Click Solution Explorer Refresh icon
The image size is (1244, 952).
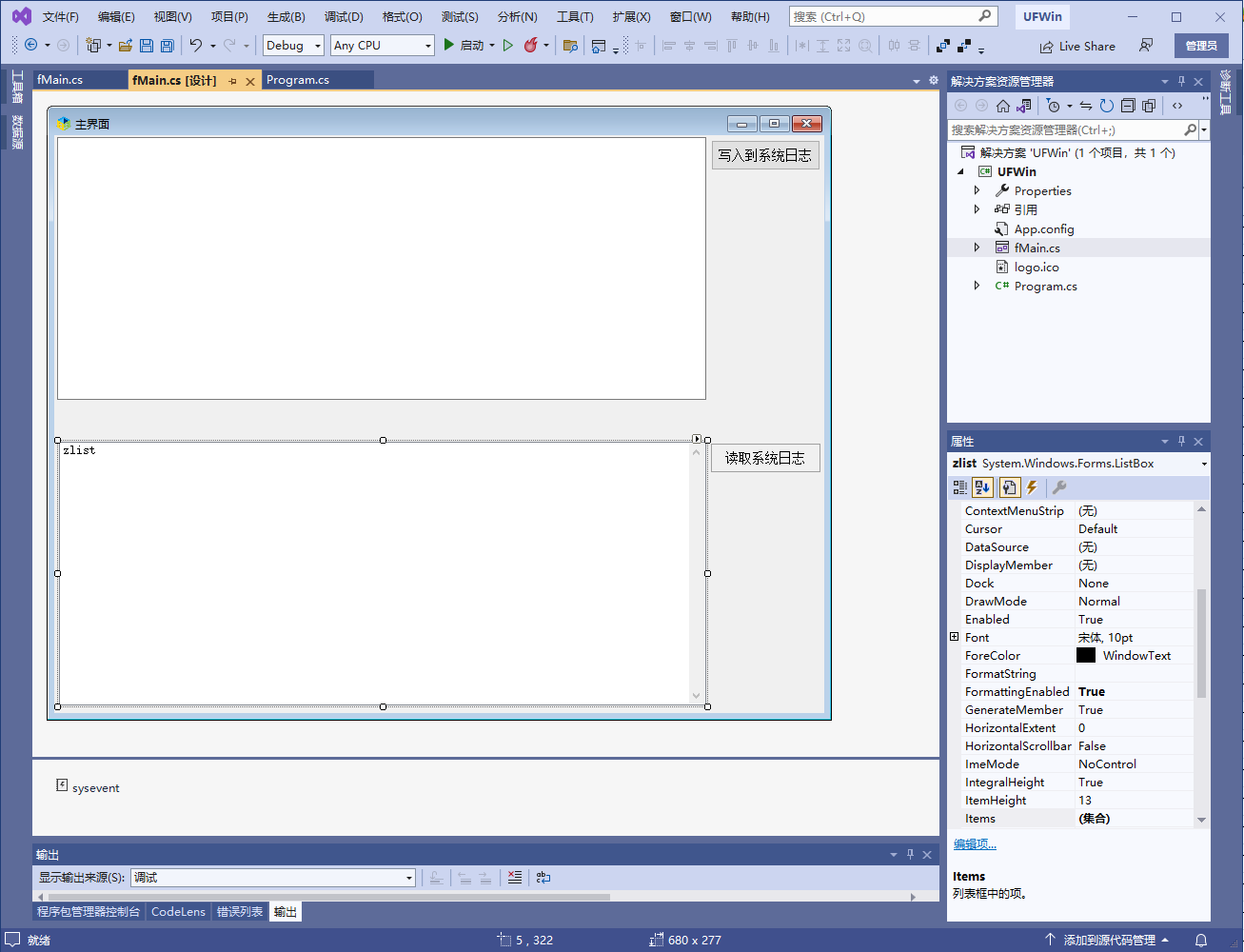(1106, 106)
